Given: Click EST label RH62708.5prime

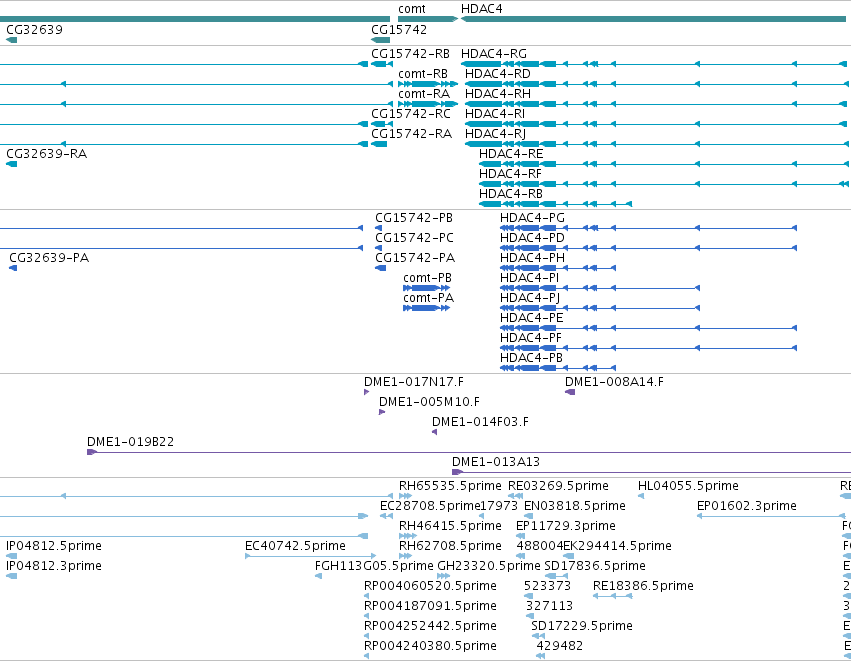Looking at the screenshot, I should pos(450,547).
